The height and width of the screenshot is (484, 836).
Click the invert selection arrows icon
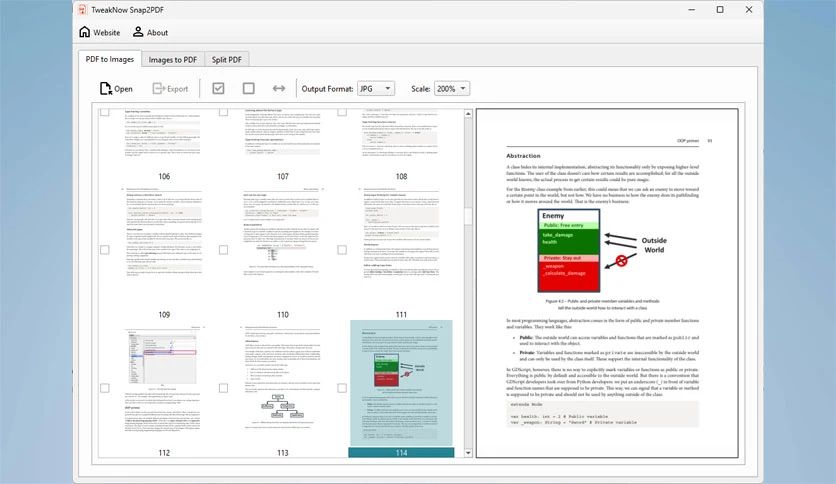point(279,88)
